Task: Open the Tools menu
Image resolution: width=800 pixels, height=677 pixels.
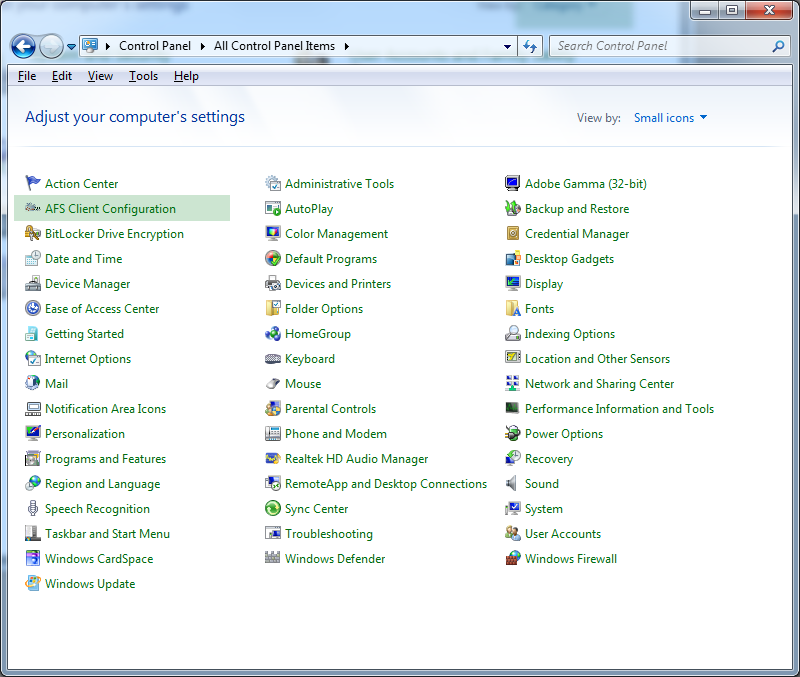Action: [x=143, y=76]
